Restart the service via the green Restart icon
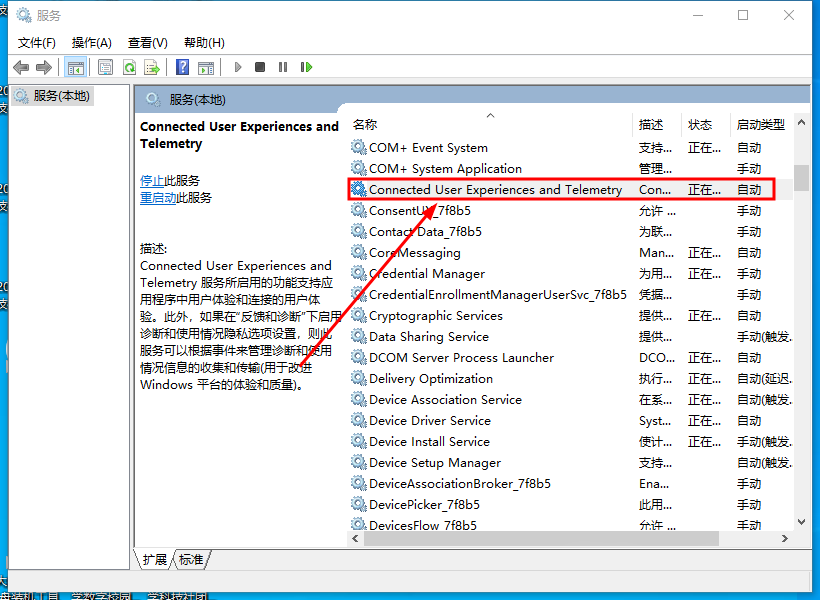Screen dimensions: 820x600 (306, 67)
